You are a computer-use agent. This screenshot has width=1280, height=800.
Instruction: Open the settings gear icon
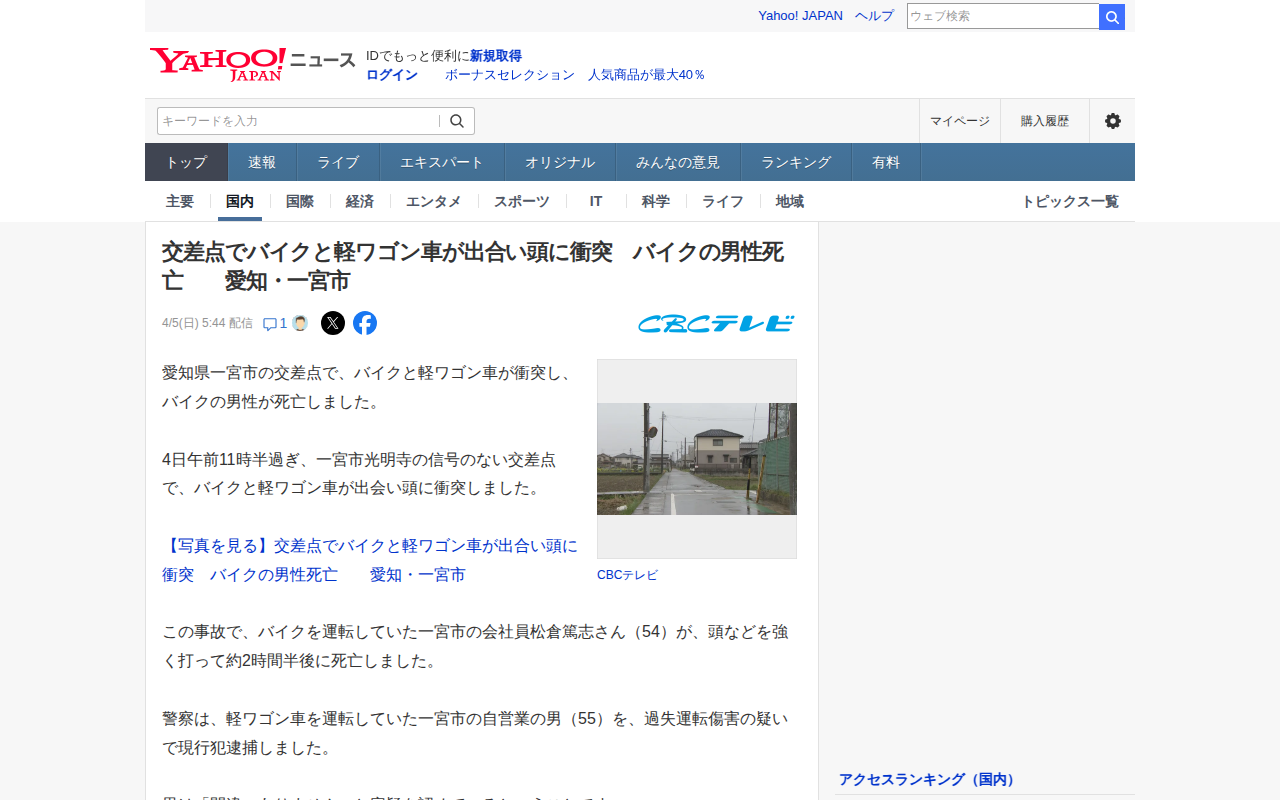point(1112,121)
